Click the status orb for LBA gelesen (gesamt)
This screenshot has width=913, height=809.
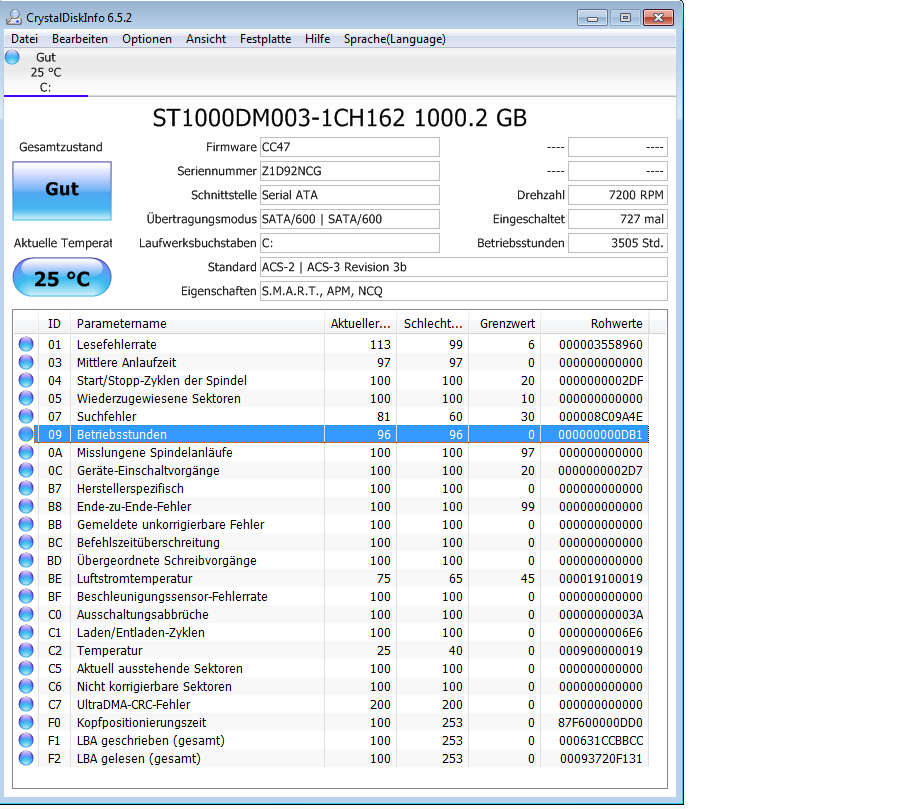(26, 758)
